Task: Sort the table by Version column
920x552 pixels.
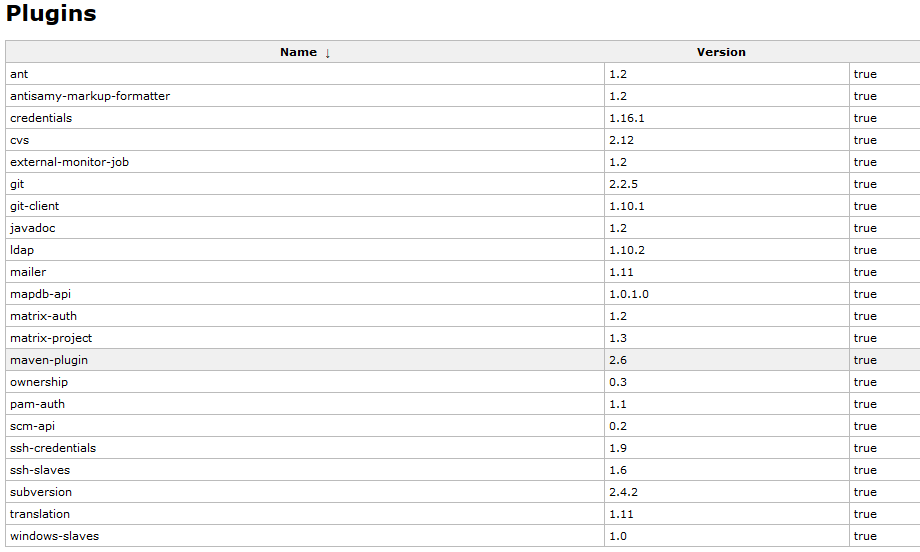Action: tap(721, 52)
